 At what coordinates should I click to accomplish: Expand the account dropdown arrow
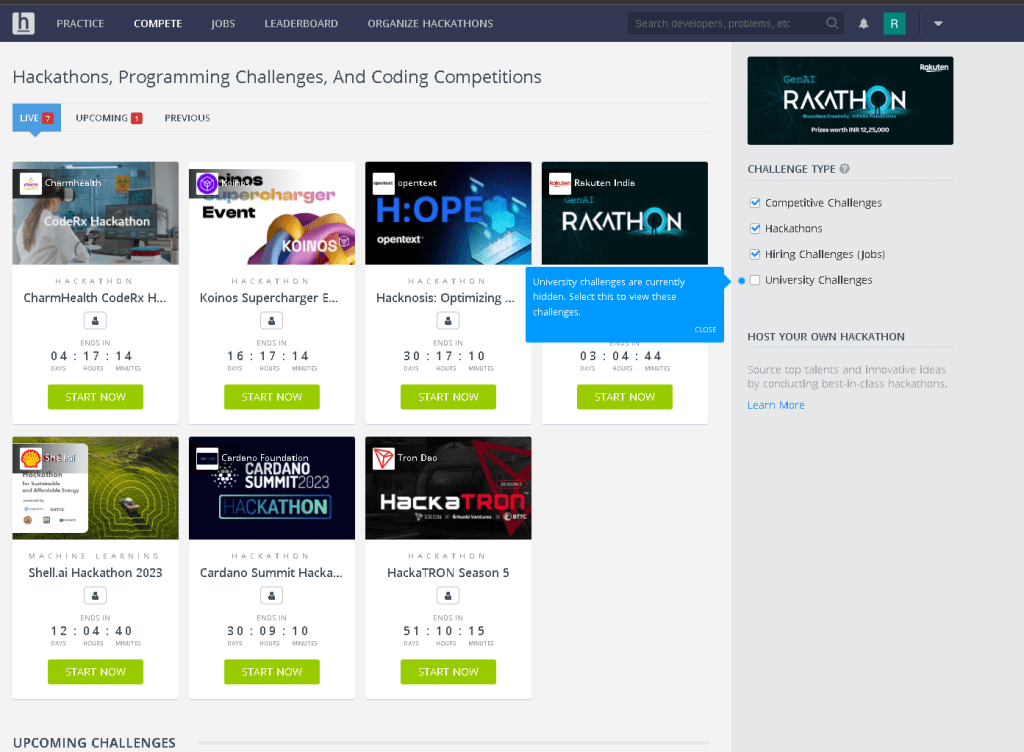(x=938, y=24)
